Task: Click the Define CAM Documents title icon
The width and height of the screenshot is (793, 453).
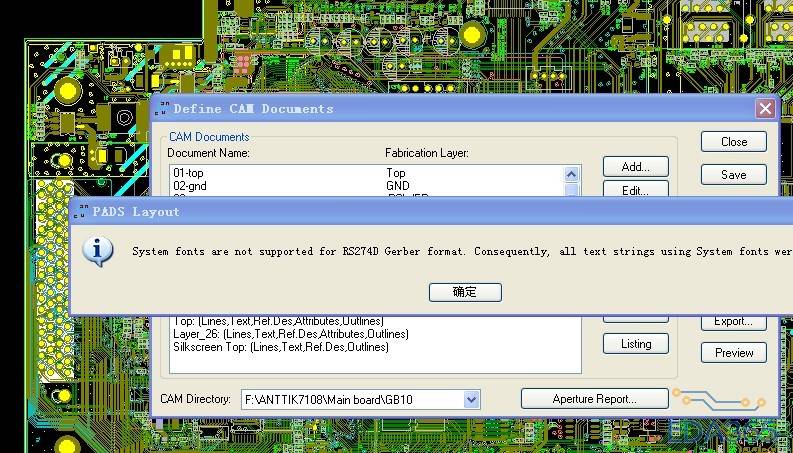Action: click(162, 108)
